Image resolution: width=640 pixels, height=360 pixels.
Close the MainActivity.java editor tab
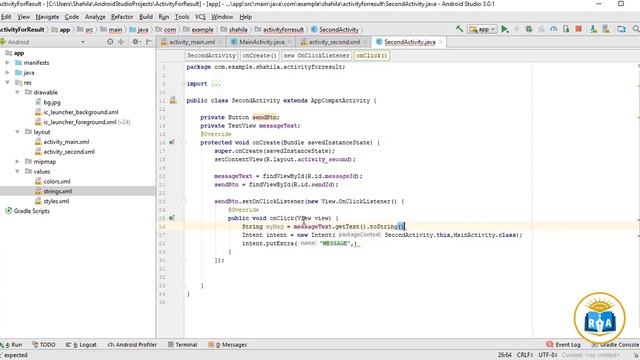click(289, 42)
